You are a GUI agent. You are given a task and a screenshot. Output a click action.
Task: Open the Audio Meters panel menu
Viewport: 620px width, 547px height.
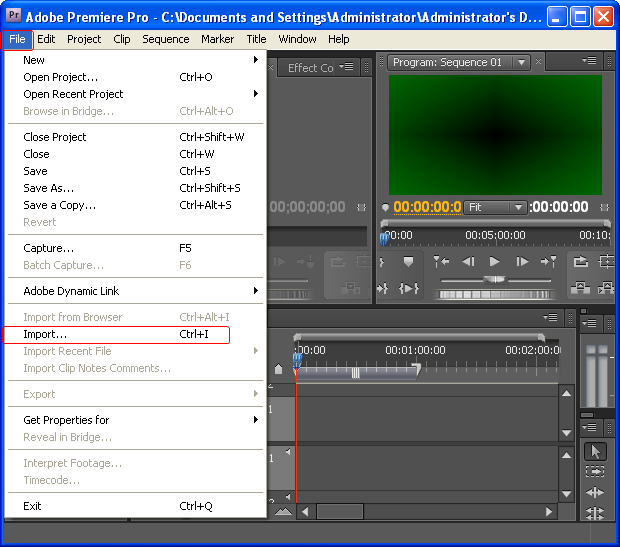click(x=589, y=323)
